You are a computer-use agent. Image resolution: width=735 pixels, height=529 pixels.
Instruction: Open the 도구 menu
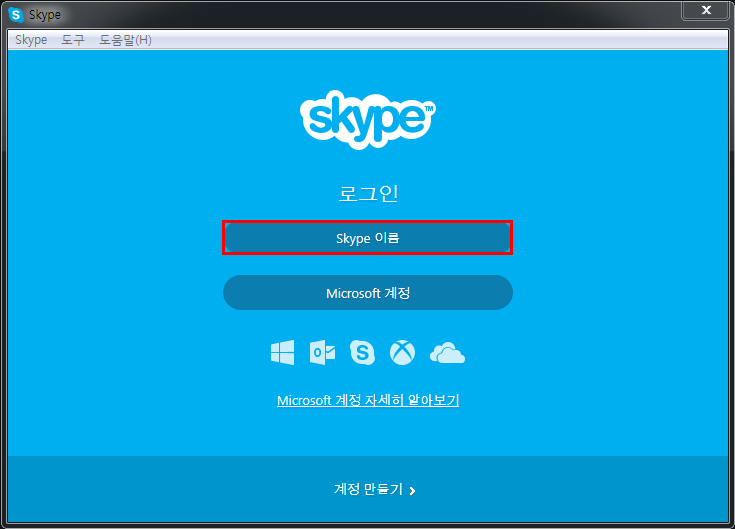[x=73, y=40]
